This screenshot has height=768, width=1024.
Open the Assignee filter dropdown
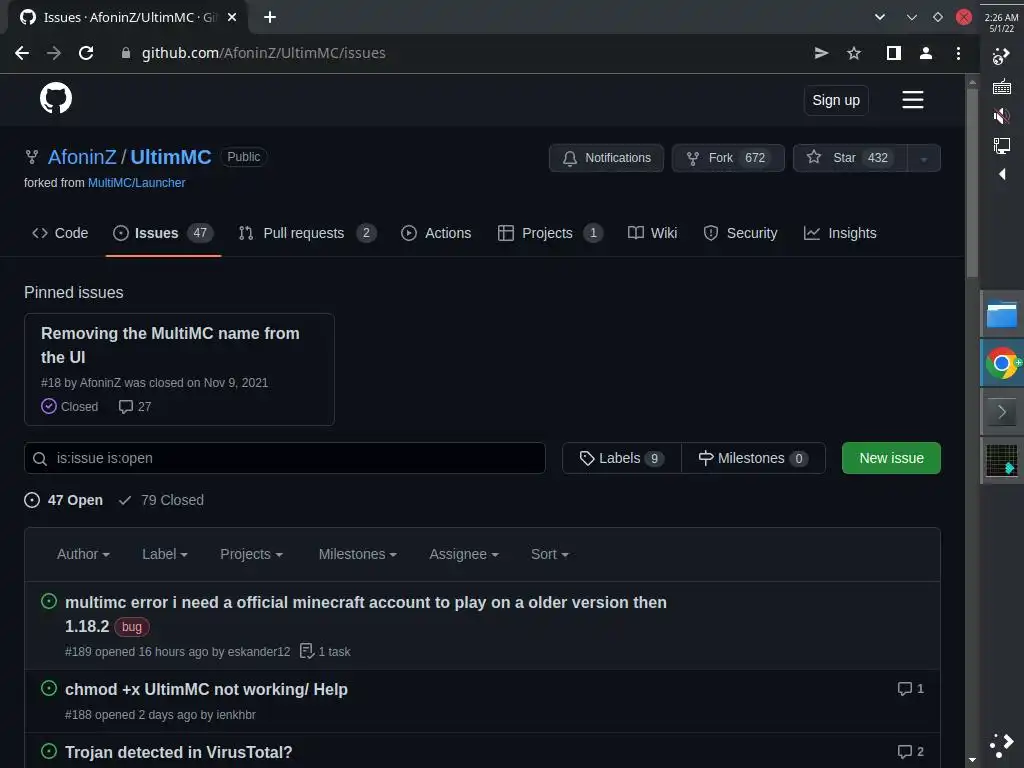click(464, 554)
